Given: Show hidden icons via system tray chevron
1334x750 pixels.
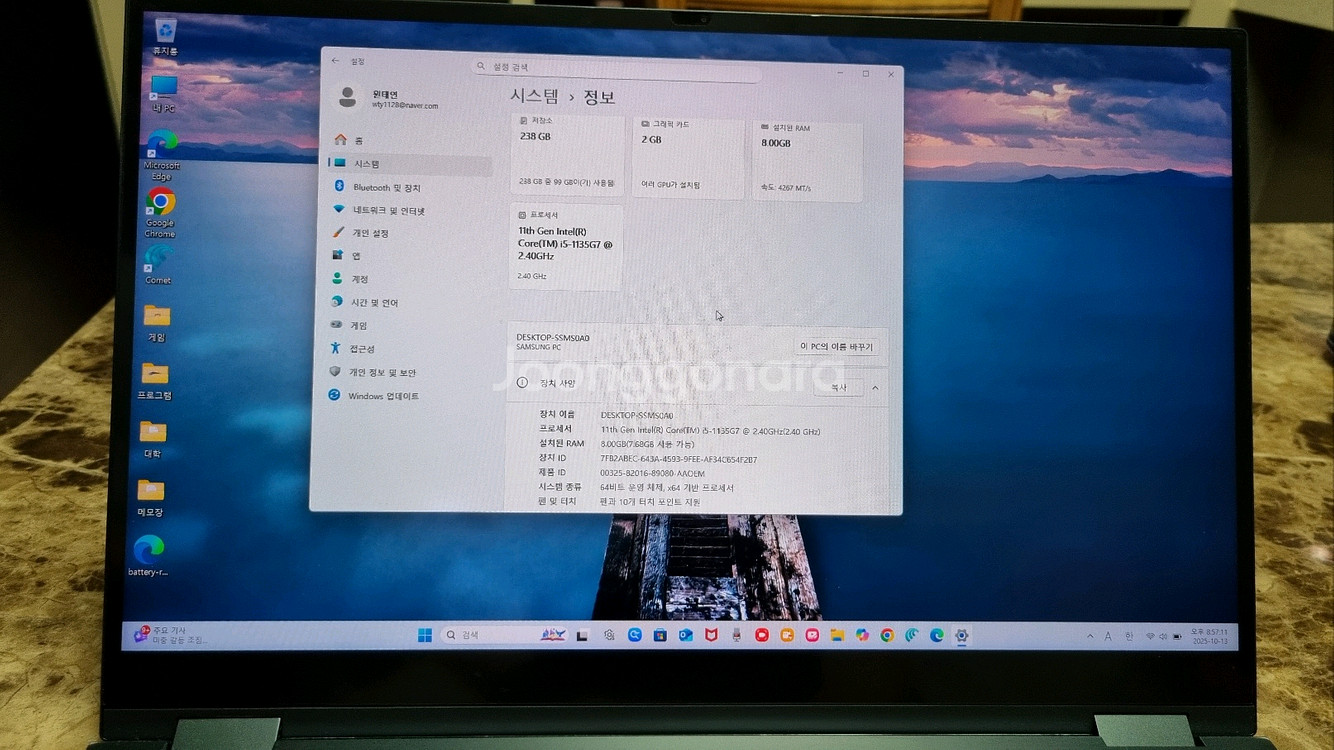Looking at the screenshot, I should pos(1090,636).
